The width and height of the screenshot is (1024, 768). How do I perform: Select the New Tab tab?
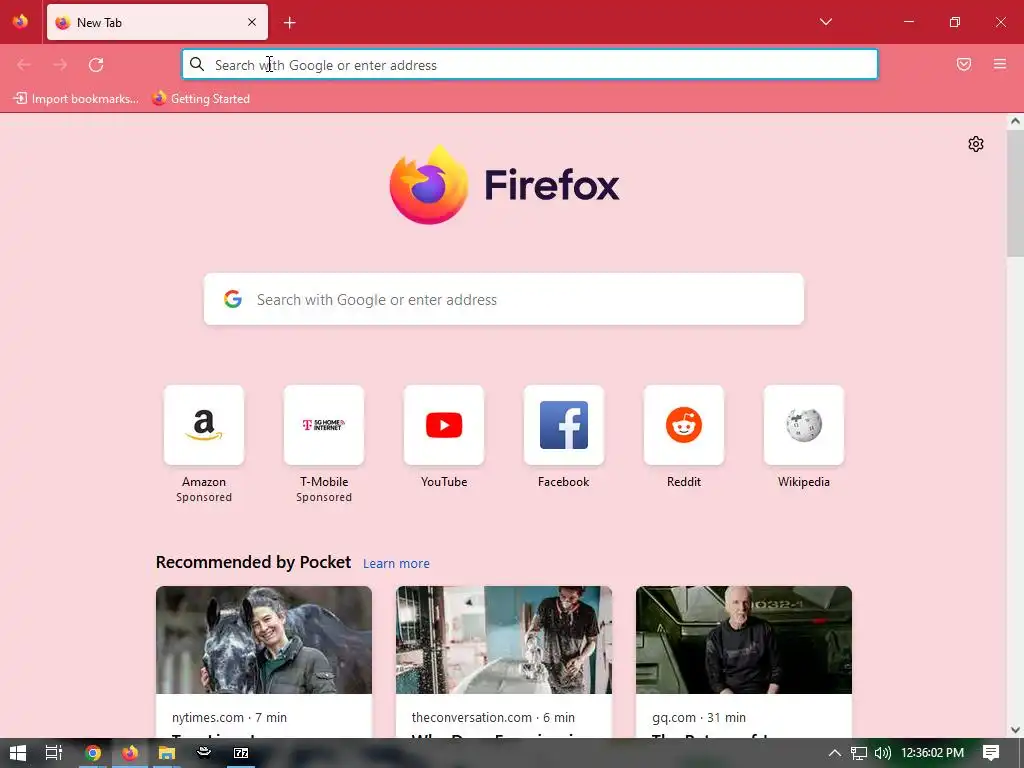pos(157,22)
